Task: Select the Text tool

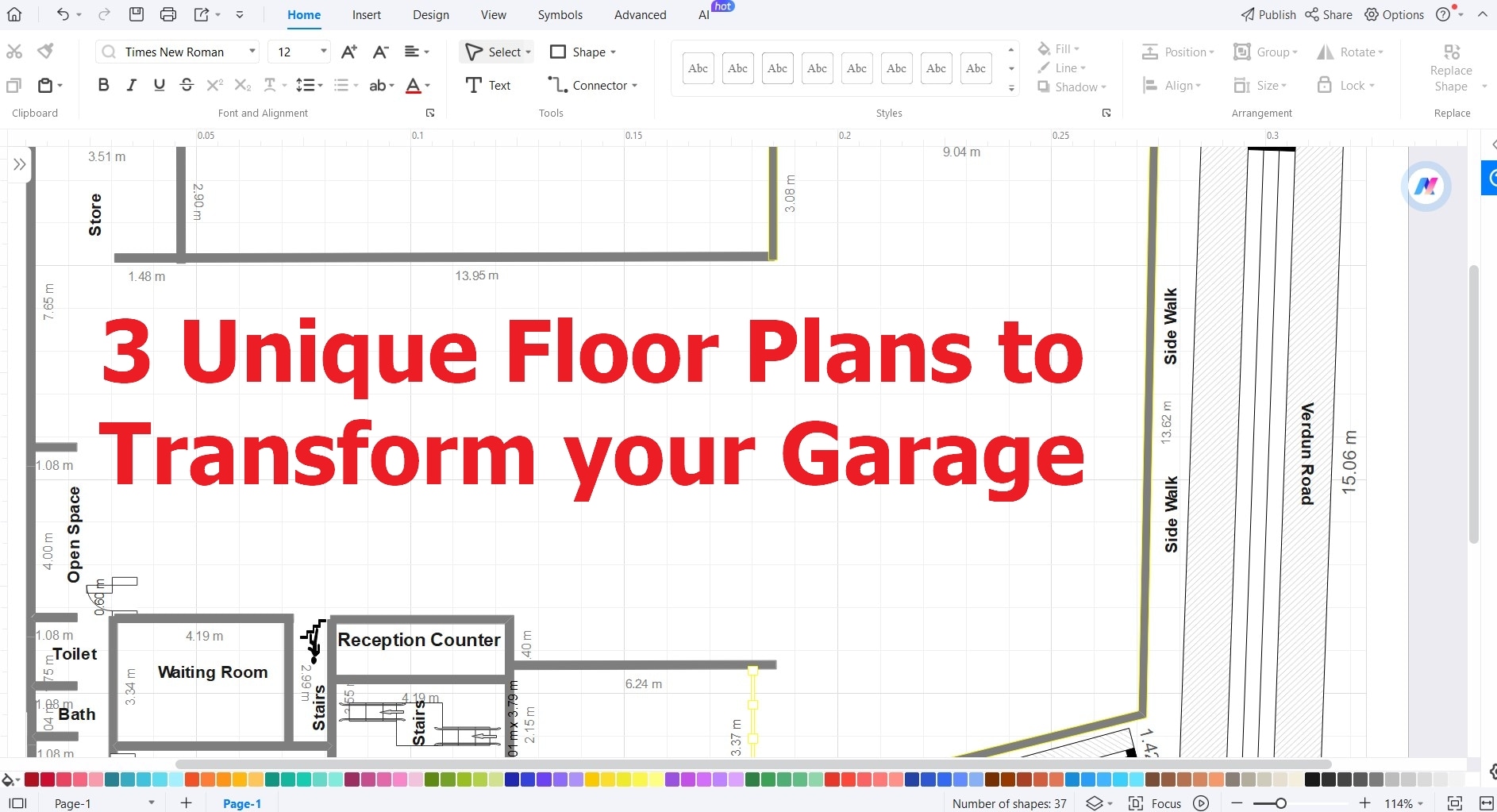Action: click(488, 85)
